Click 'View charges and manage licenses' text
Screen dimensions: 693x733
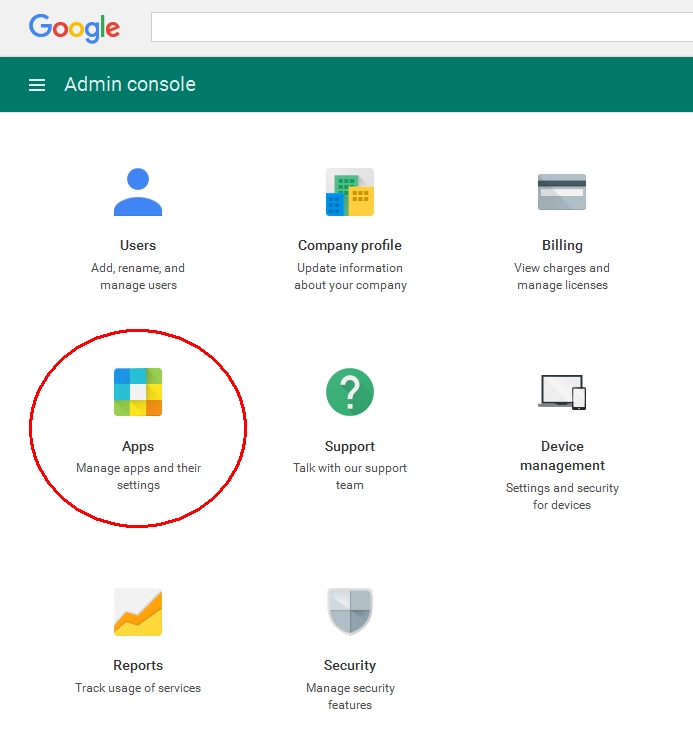point(562,276)
